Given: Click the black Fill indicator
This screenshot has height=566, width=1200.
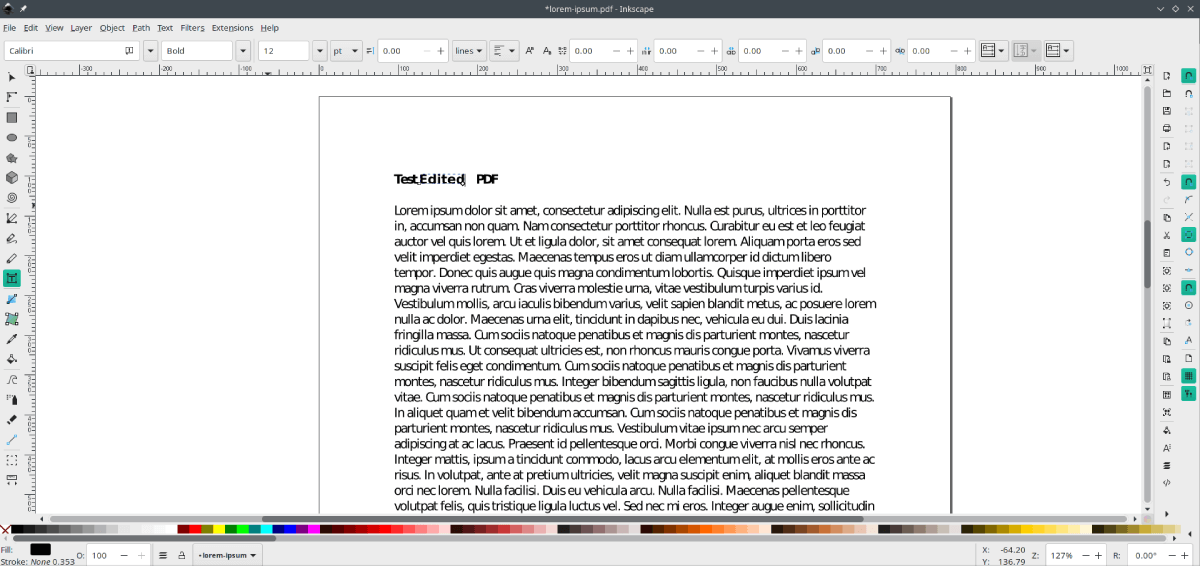Looking at the screenshot, I should pos(40,549).
